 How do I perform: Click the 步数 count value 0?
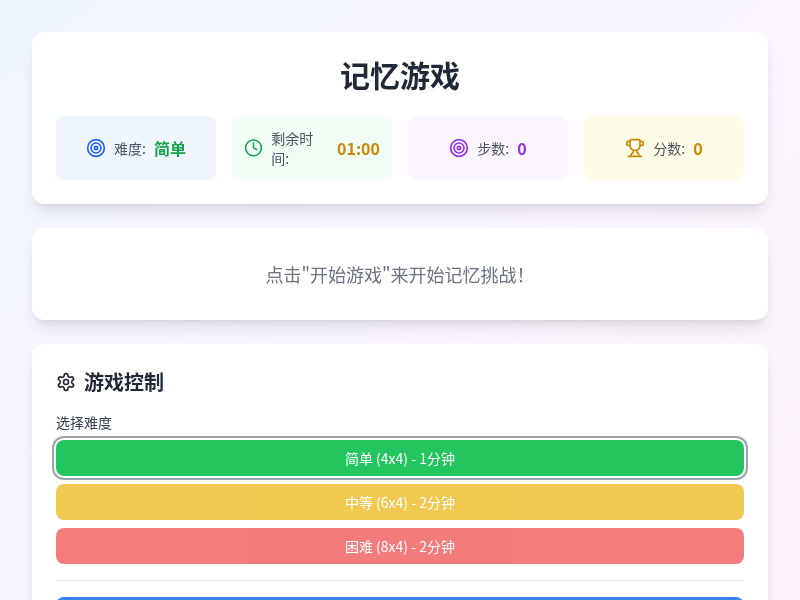pos(521,149)
